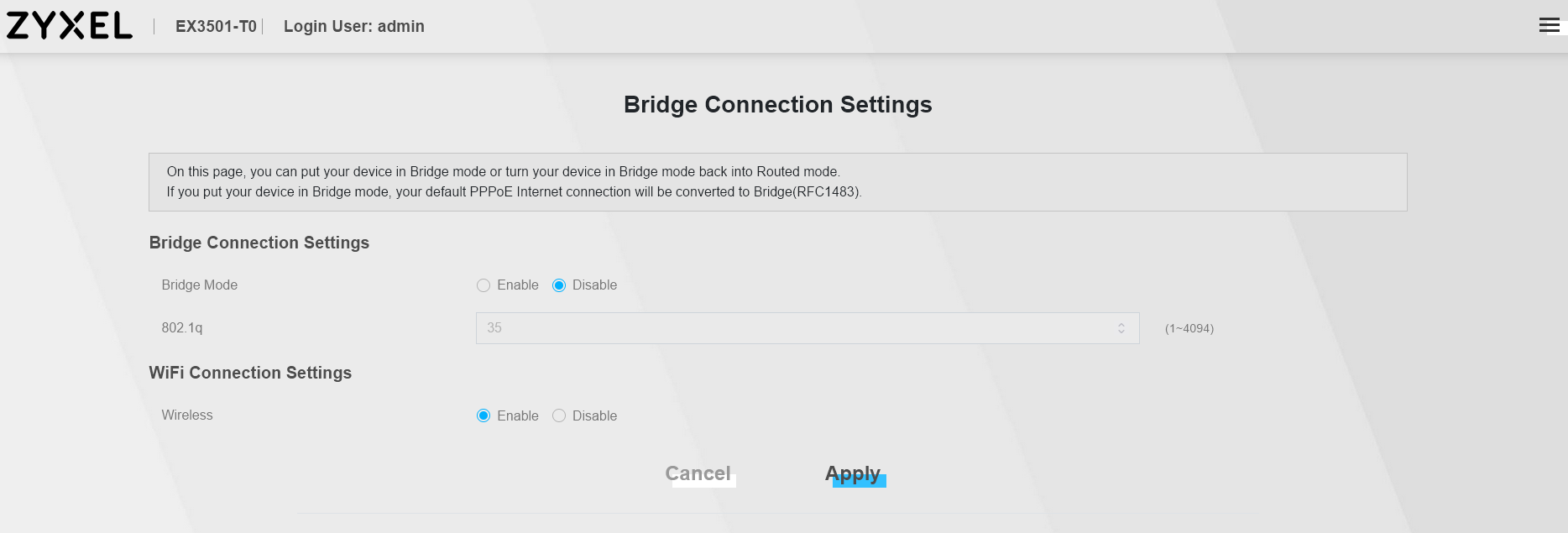Screen dimensions: 1568x533
Task: Click the 802.1q spinner arrows
Action: pos(1121,328)
